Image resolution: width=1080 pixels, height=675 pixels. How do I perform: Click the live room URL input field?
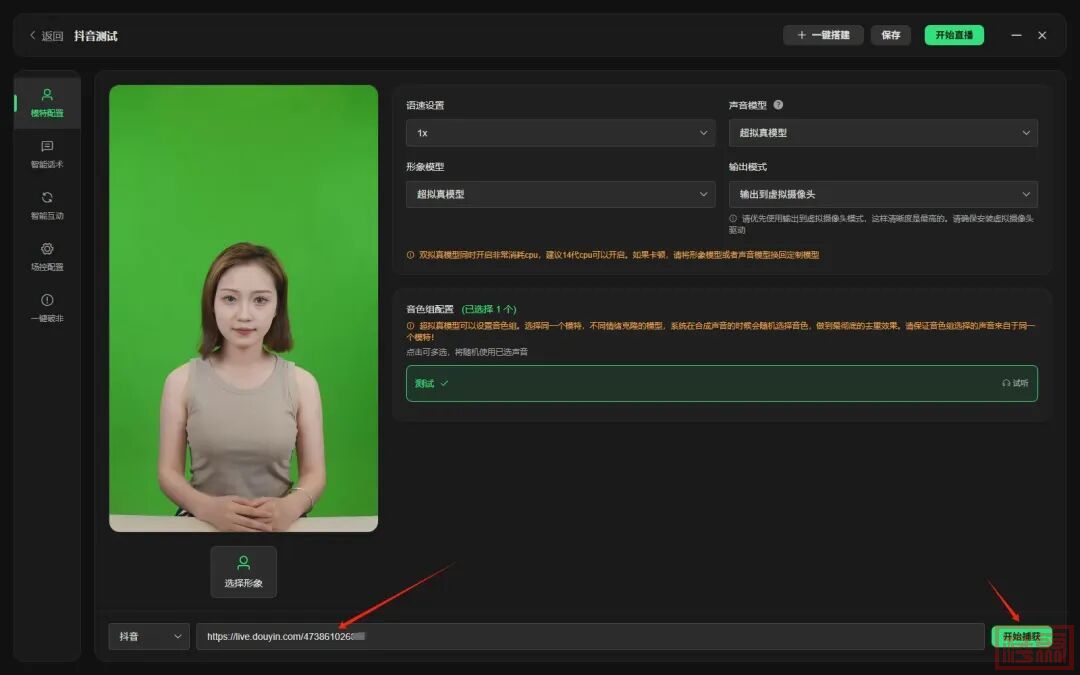pos(590,636)
